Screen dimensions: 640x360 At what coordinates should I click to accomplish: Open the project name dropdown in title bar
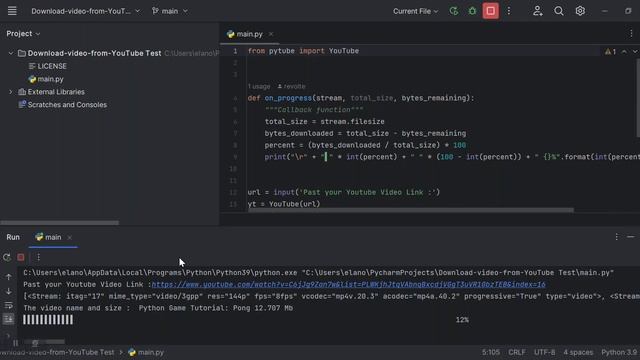85,11
